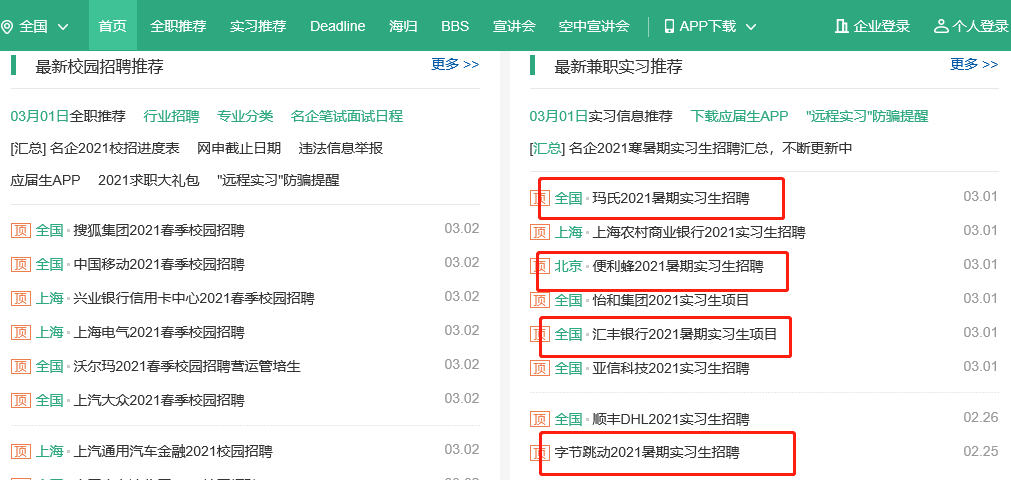Screen dimensions: 1011x480
Task: Click the person icon beside 个人登录
Action: 941,26
